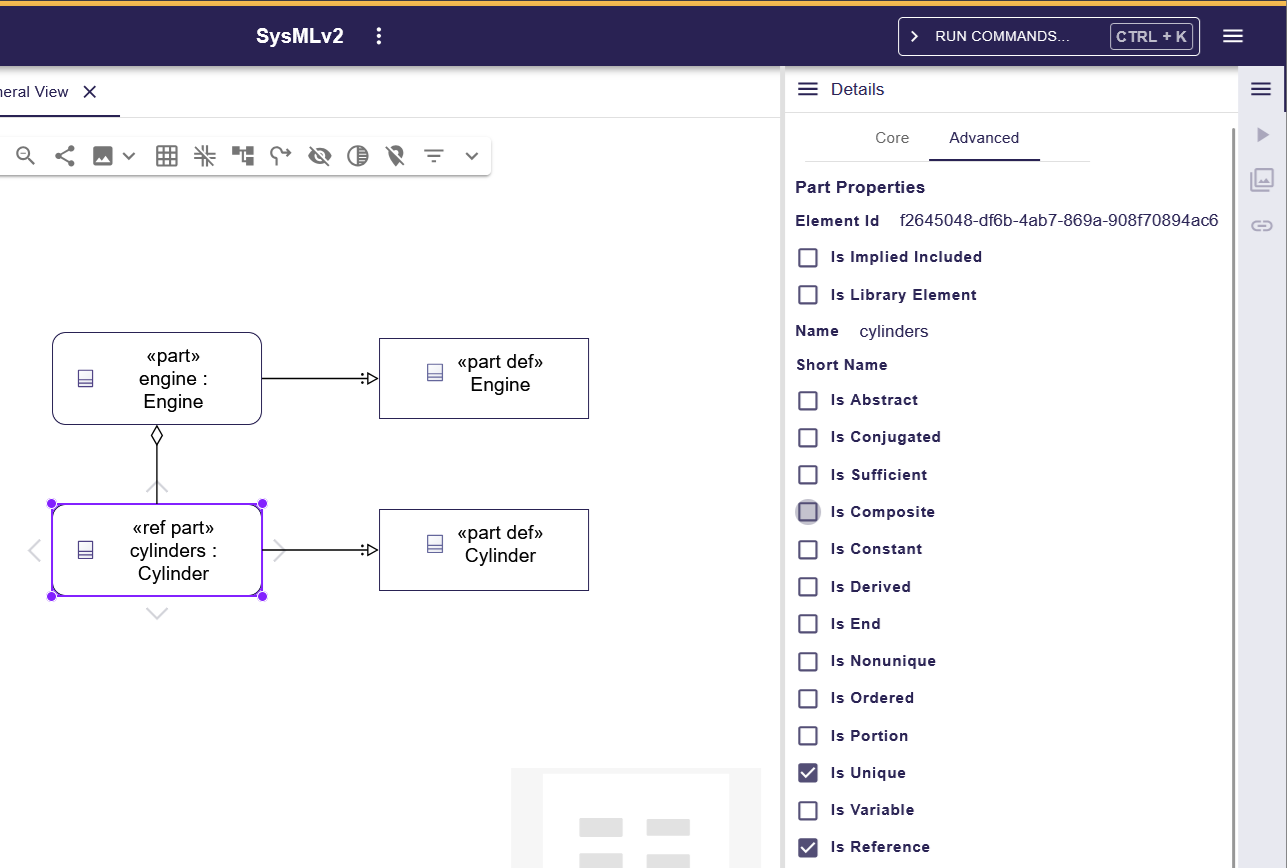Click the snap to grid icon

point(205,156)
